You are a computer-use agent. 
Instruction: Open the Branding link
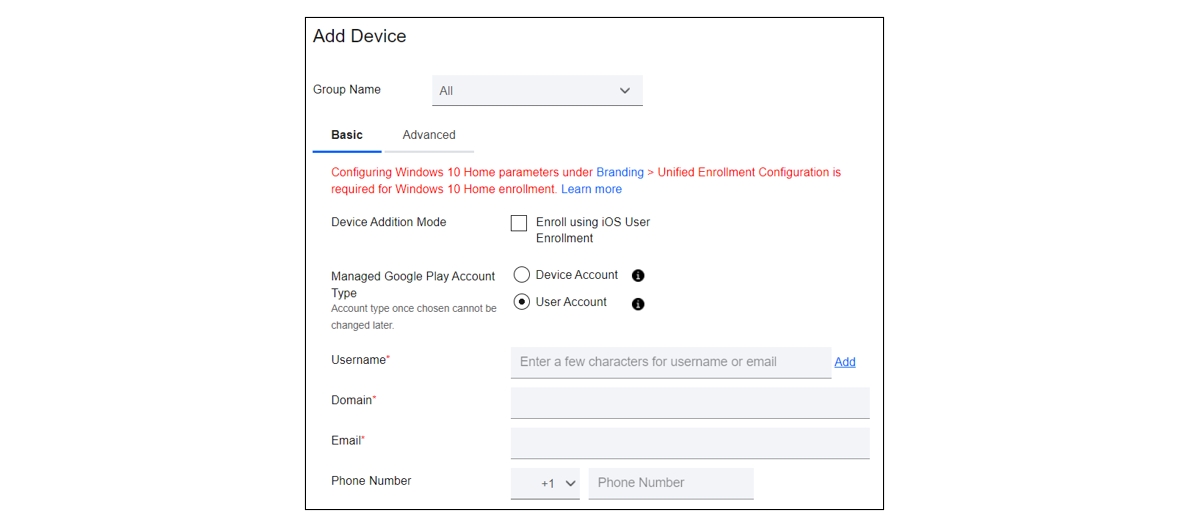(x=620, y=172)
